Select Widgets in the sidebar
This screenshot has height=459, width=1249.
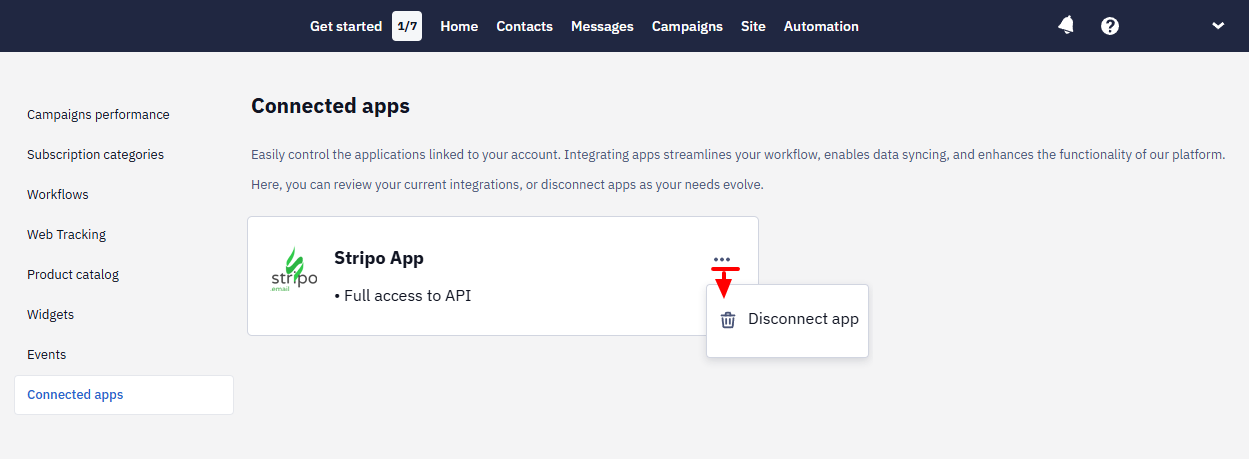click(x=50, y=315)
